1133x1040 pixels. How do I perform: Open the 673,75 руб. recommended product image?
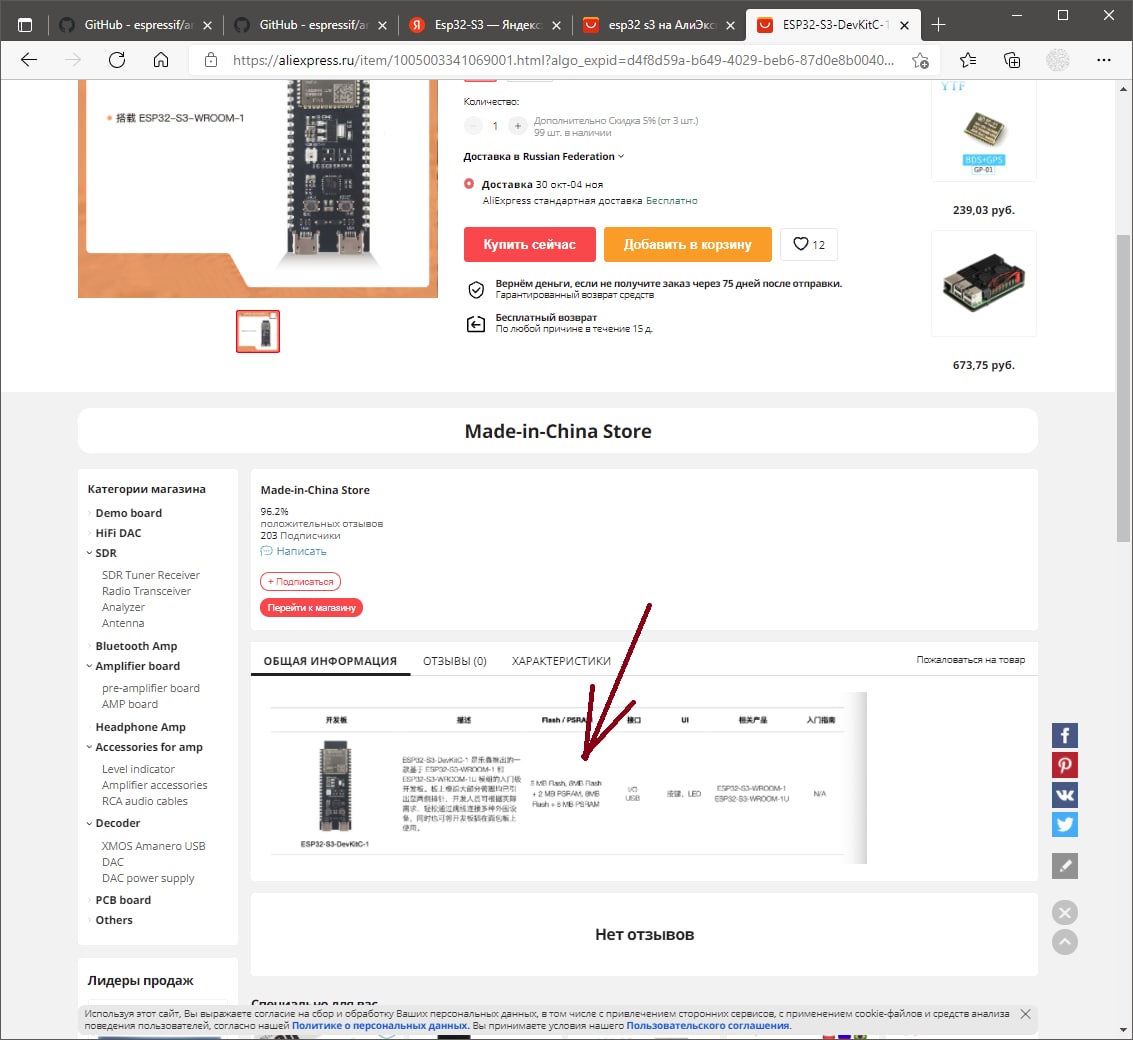point(983,283)
